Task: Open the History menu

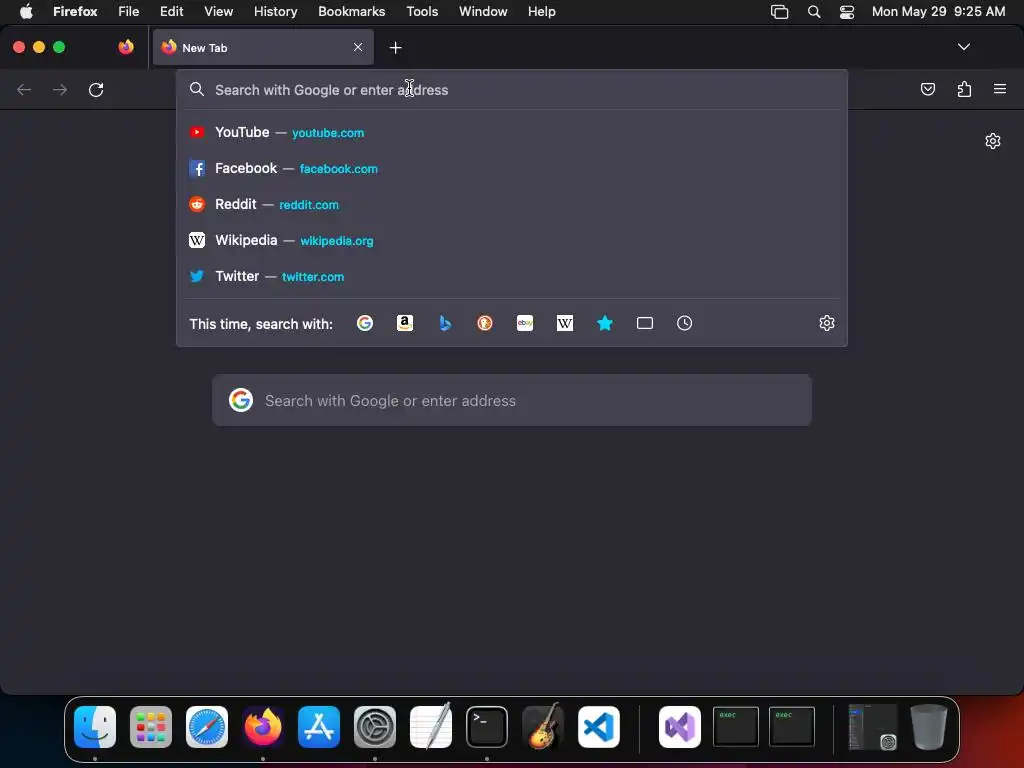Action: click(x=275, y=11)
